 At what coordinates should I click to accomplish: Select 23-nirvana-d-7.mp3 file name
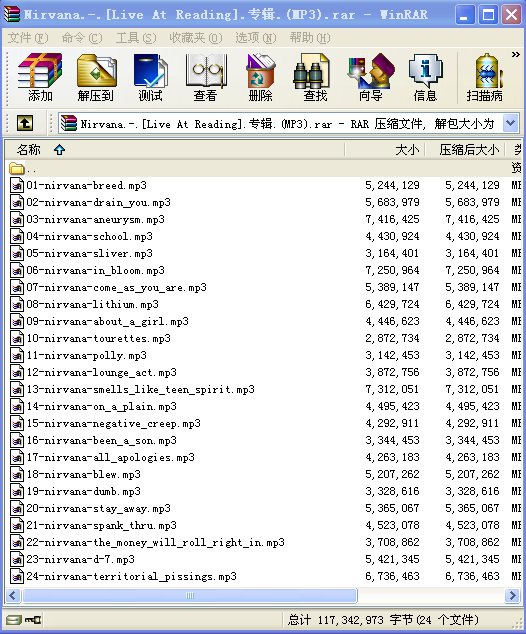(80, 559)
